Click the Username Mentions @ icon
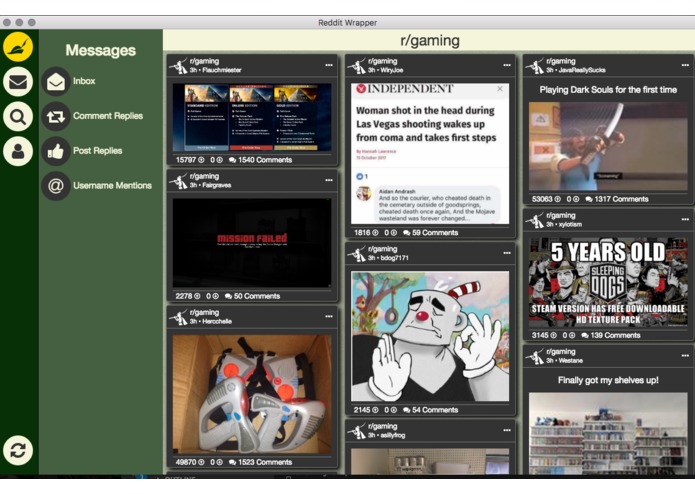This screenshot has width=695, height=494. click(x=56, y=186)
